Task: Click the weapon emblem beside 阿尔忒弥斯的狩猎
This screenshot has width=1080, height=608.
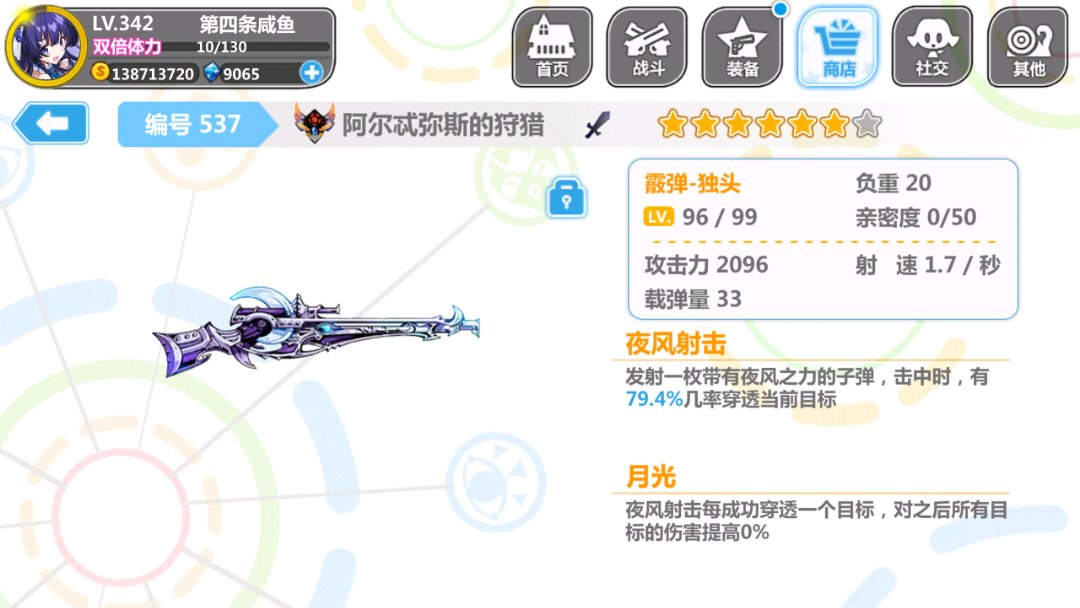Action: (314, 123)
